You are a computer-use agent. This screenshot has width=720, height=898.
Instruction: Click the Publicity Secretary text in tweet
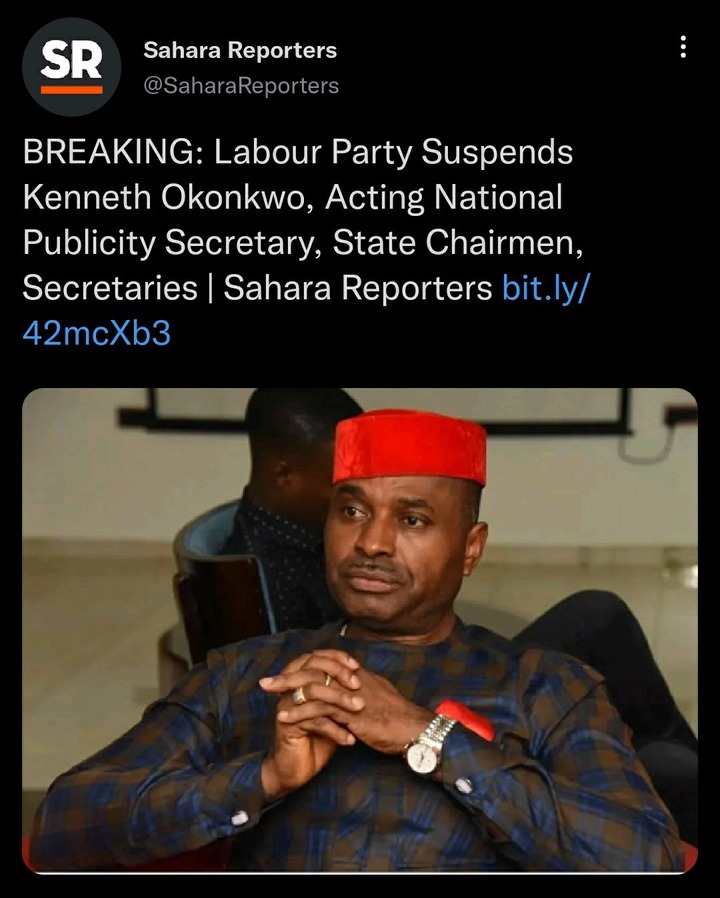(168, 243)
